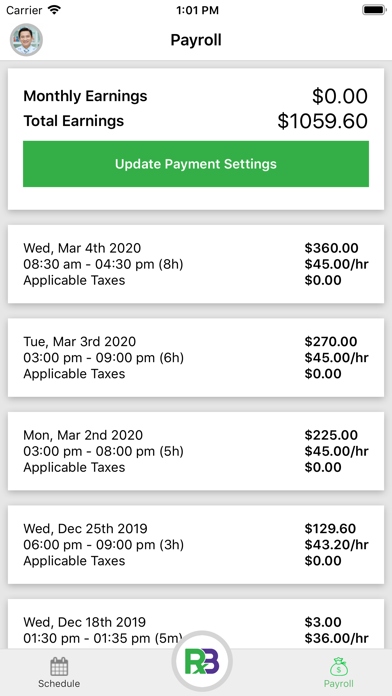This screenshot has width=392, height=696.
Task: Tap the RxB center logo button
Action: [202, 661]
